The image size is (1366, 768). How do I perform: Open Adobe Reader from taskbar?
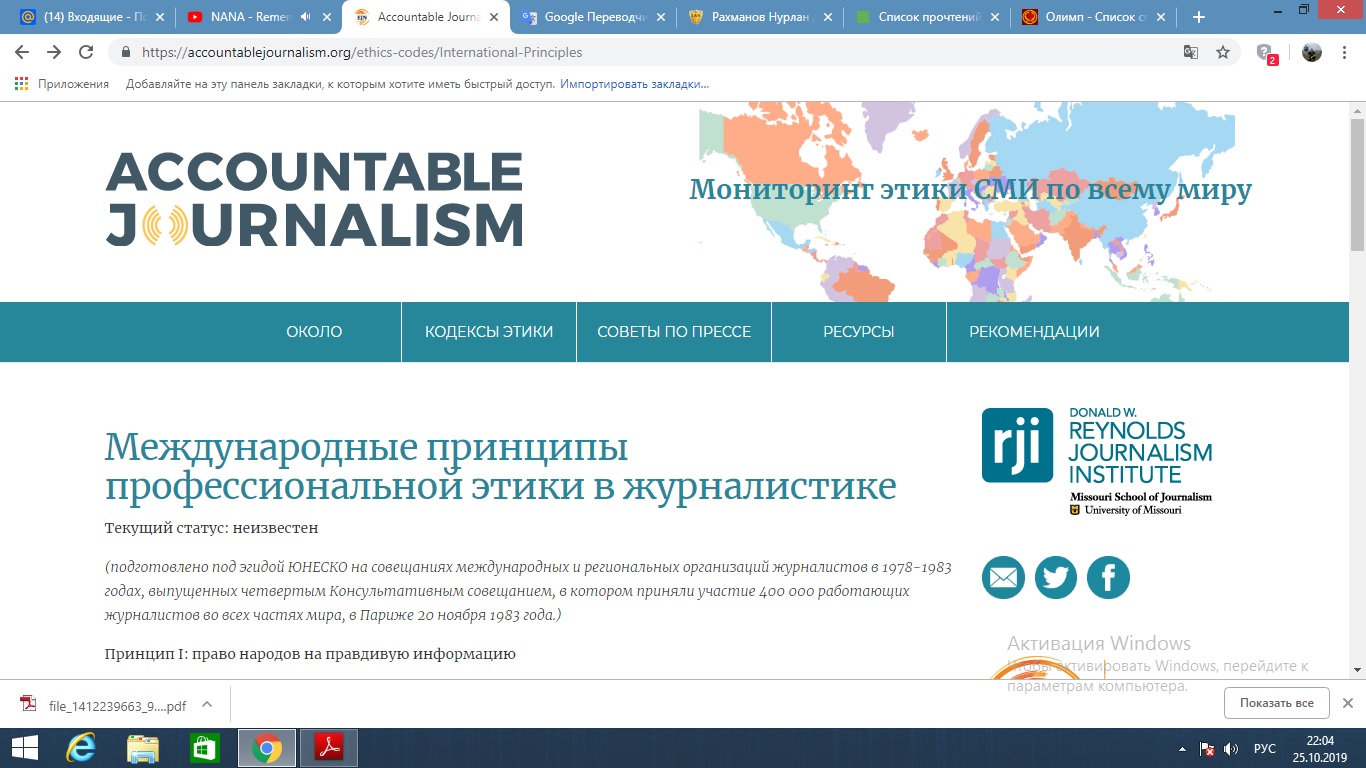pyautogui.click(x=329, y=748)
